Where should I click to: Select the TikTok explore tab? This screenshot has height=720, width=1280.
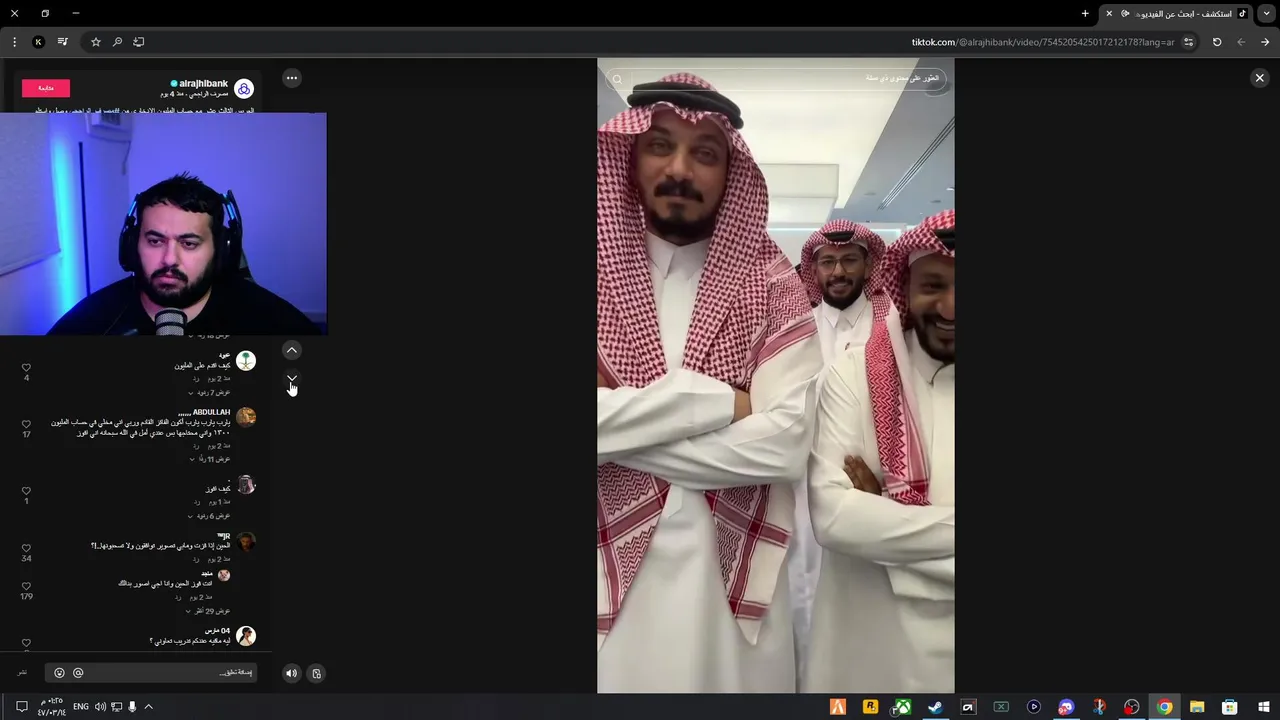[x=1178, y=14]
